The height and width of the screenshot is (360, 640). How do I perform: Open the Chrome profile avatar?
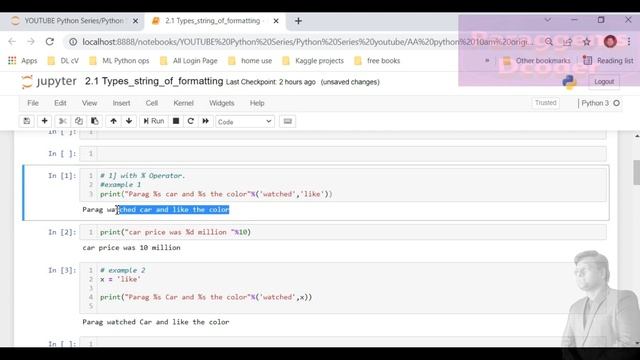610,41
